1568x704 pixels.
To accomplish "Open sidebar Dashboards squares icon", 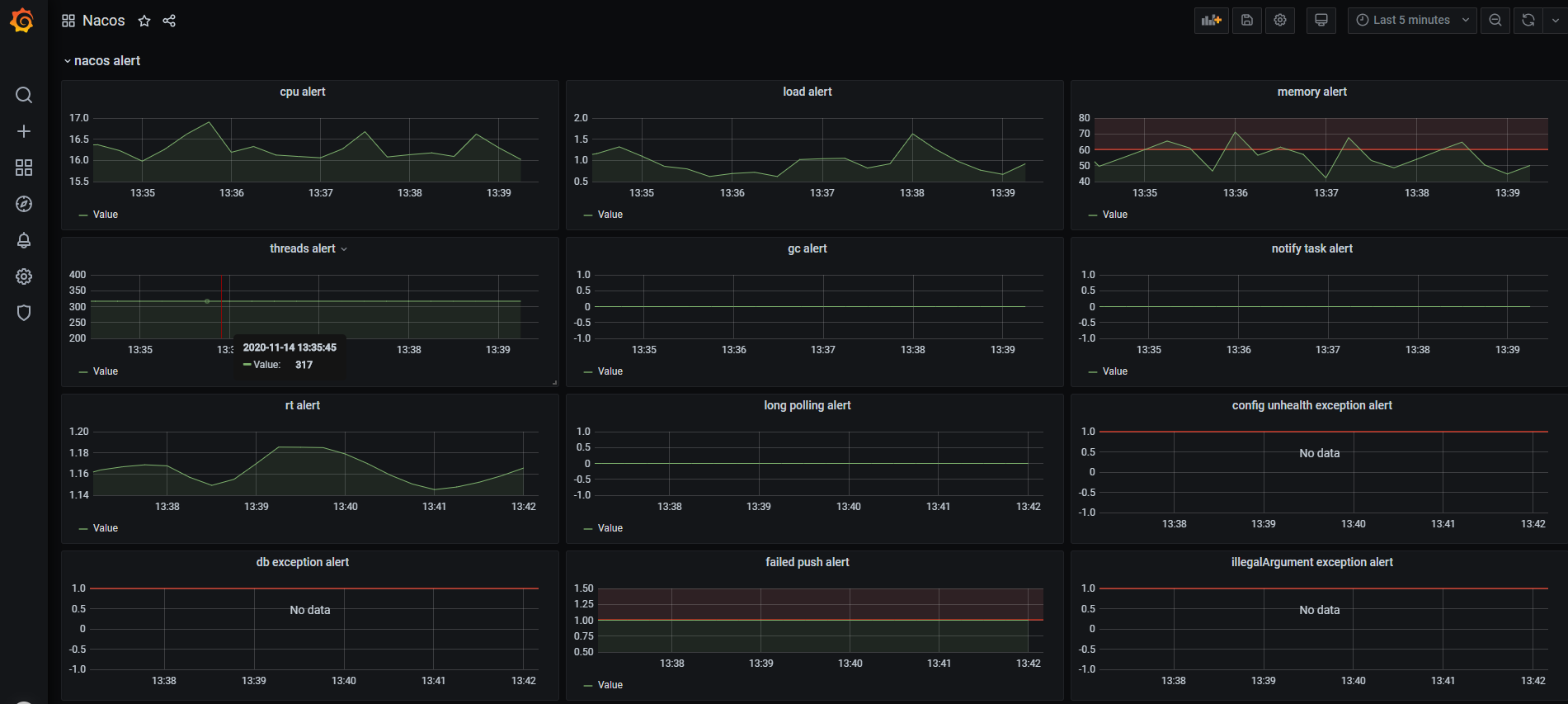I will coord(24,168).
